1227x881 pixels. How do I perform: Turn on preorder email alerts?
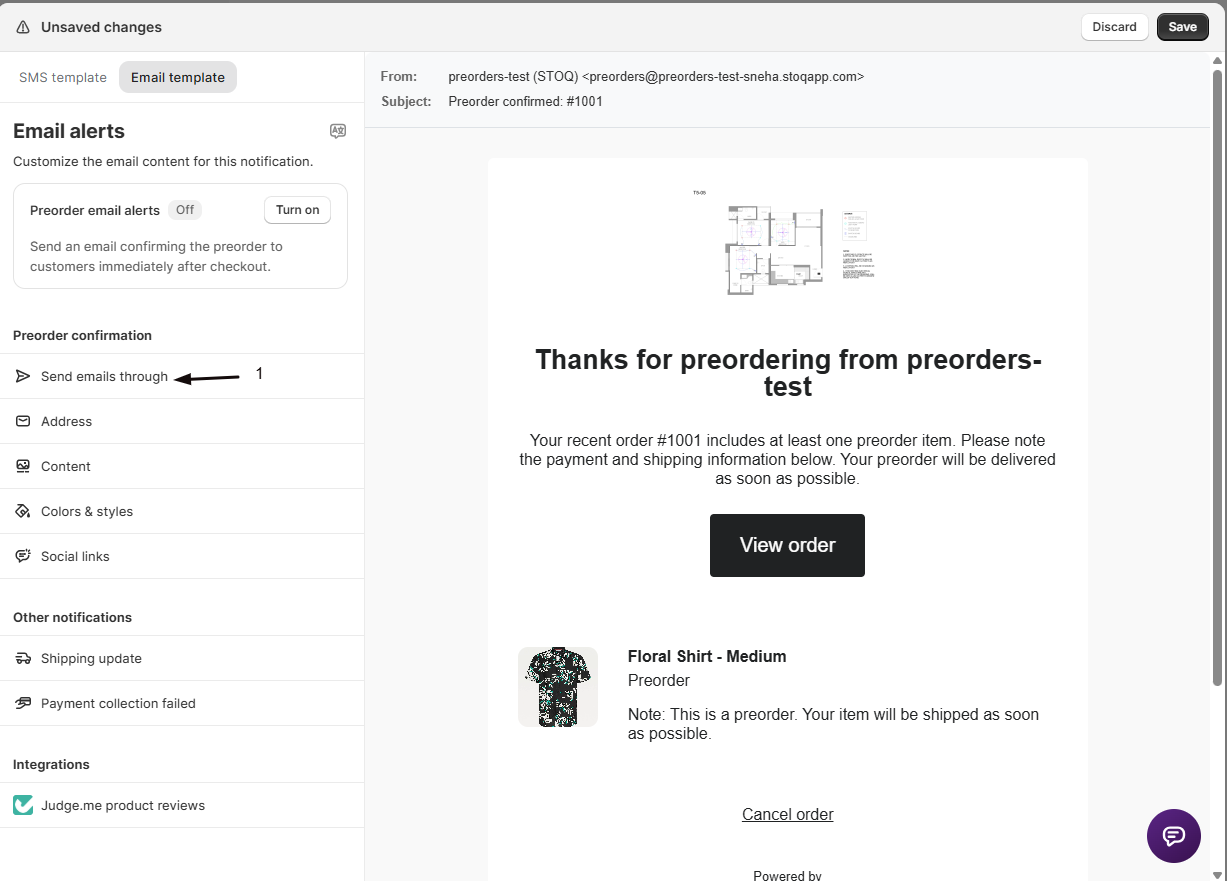pos(298,210)
